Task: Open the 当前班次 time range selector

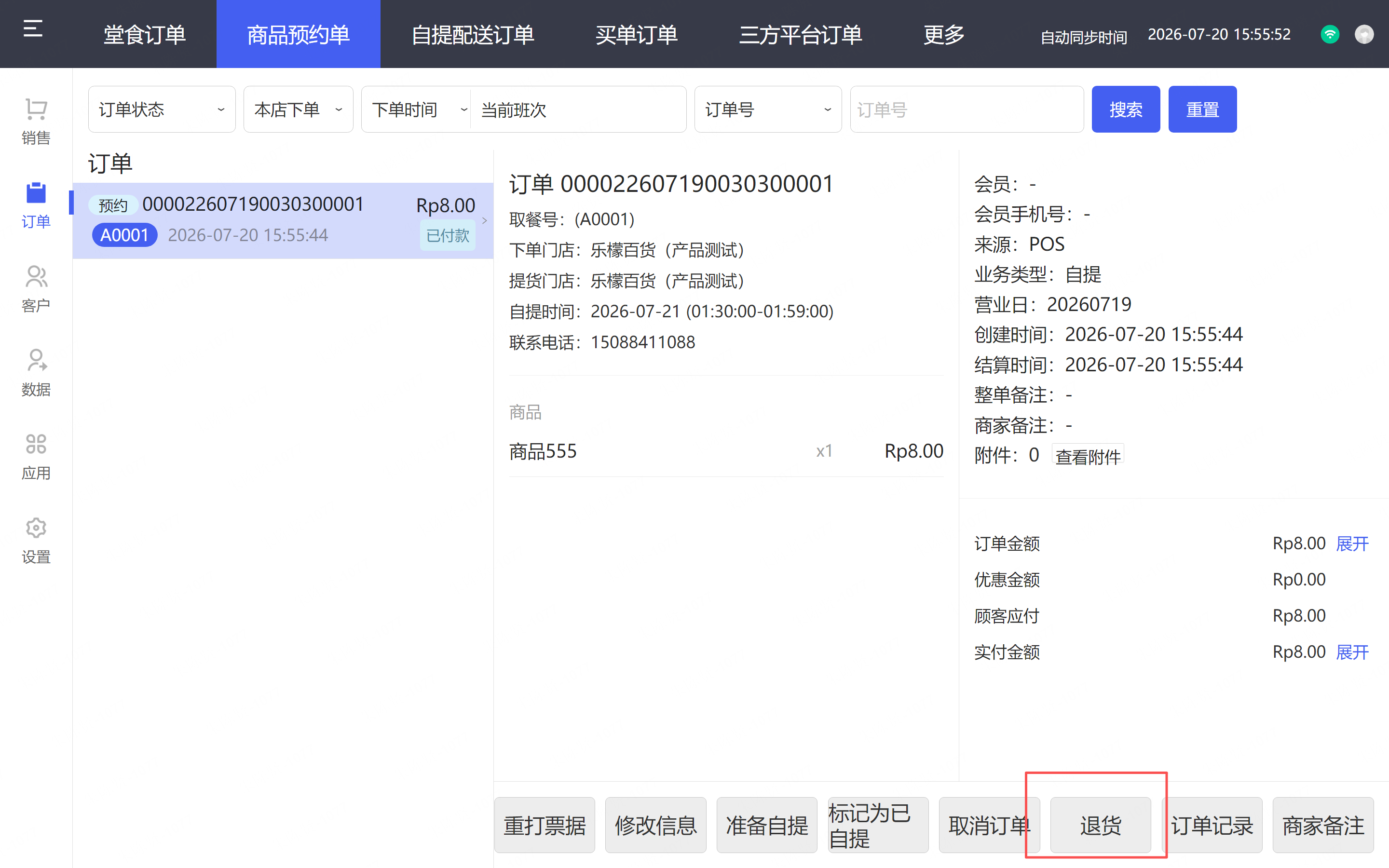Action: click(x=579, y=109)
